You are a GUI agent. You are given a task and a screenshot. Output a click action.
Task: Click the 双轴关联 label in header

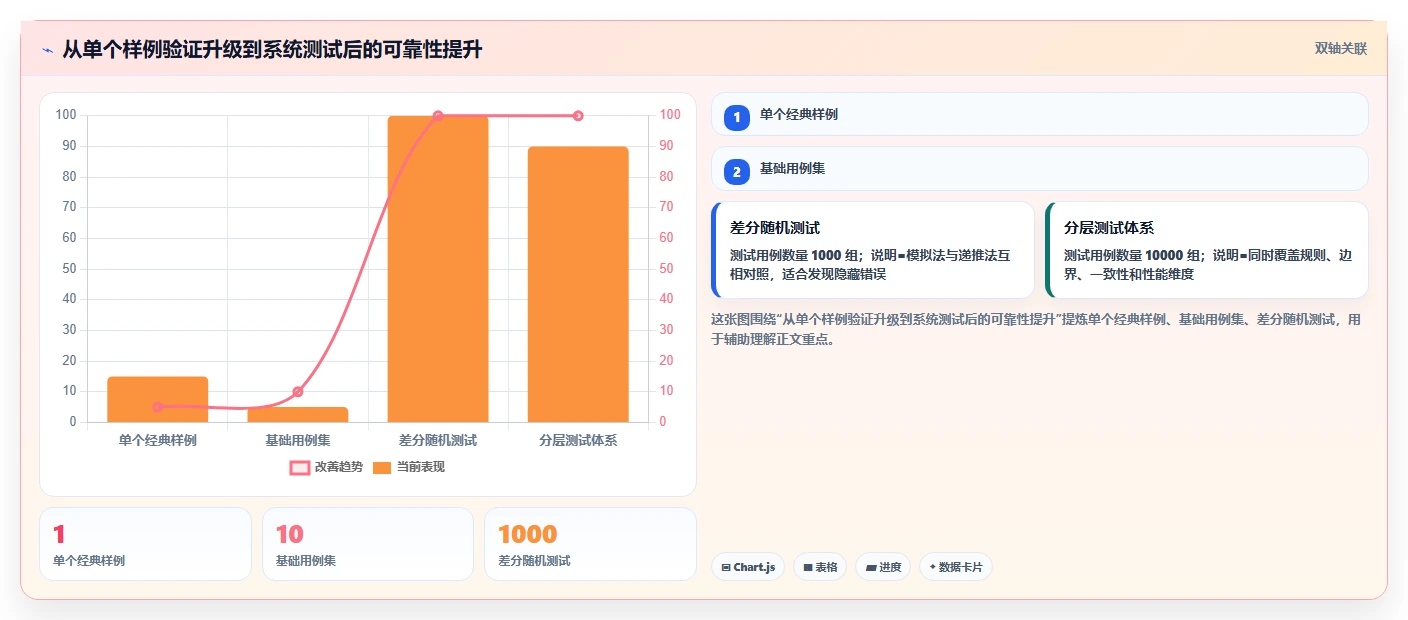tap(1340, 49)
